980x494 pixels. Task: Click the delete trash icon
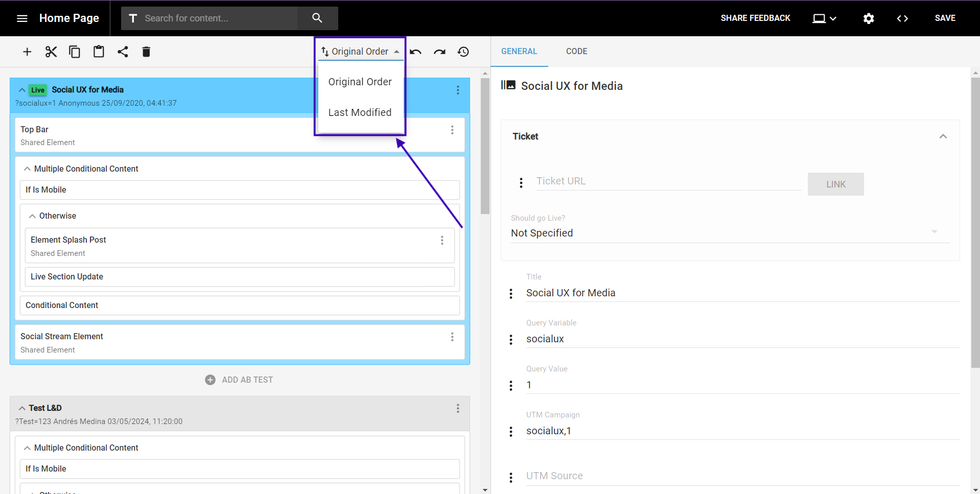pyautogui.click(x=146, y=52)
